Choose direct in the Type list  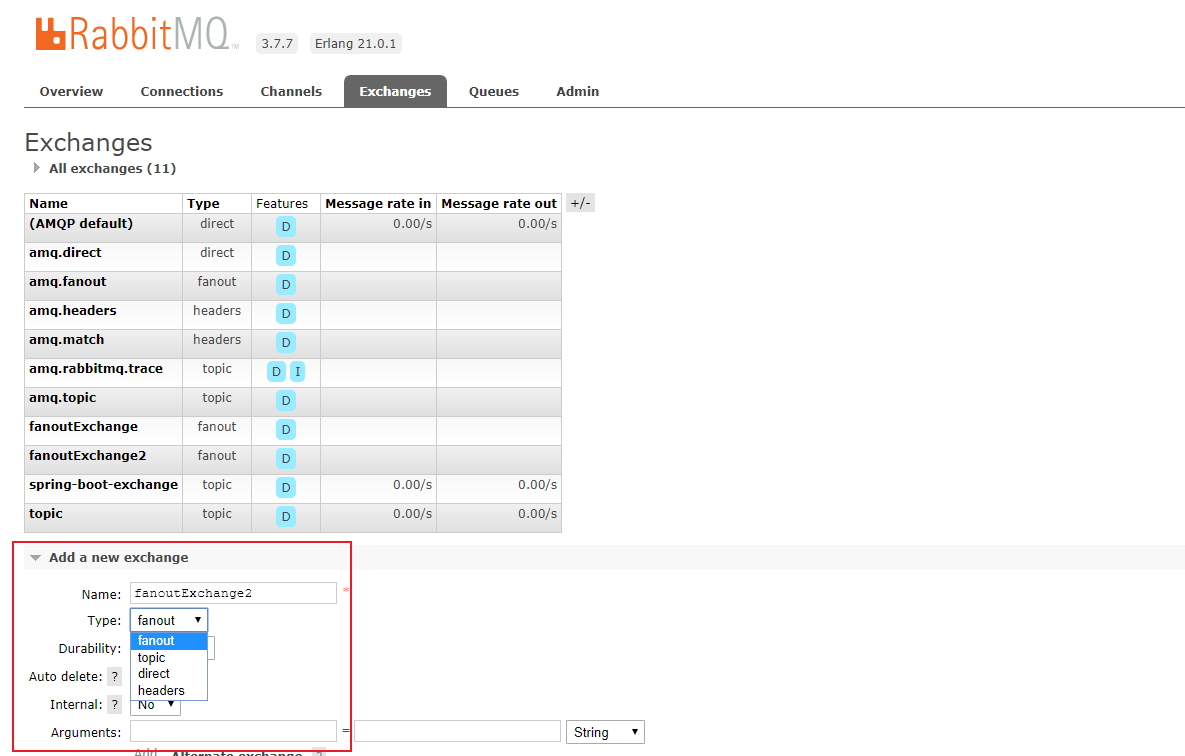click(x=169, y=674)
